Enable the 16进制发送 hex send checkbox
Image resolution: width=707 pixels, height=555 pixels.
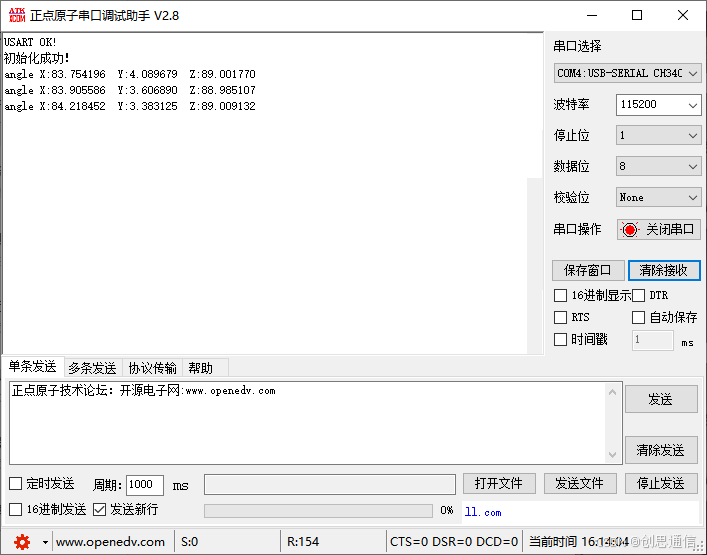pyautogui.click(x=15, y=509)
